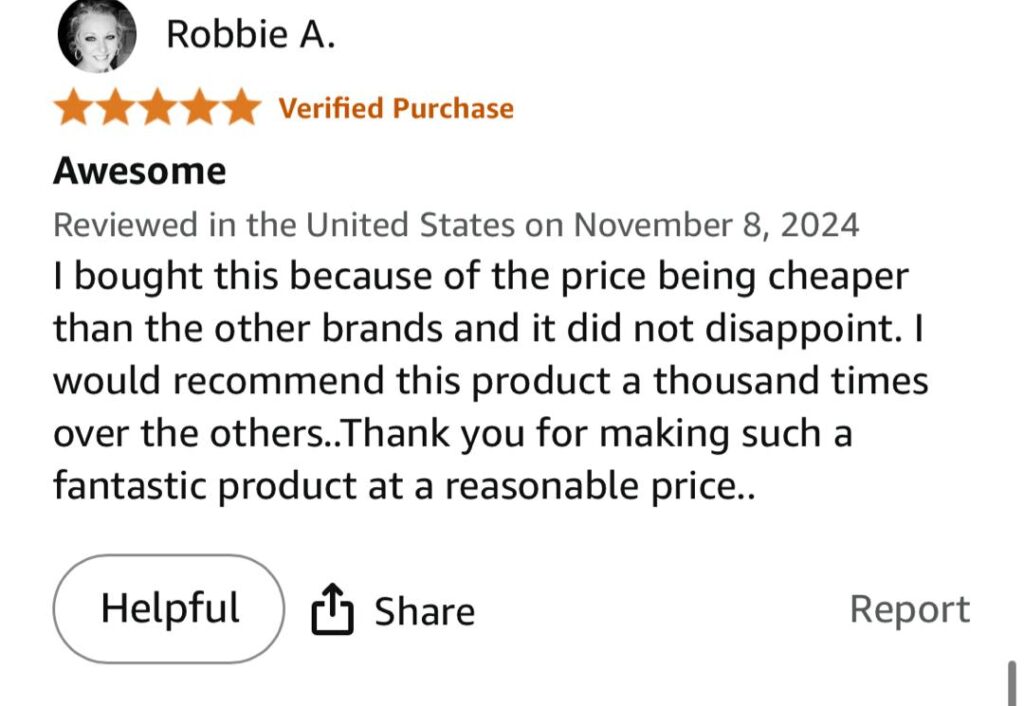Select the fifth (last) rating star
The height and width of the screenshot is (706, 1024).
tap(240, 108)
